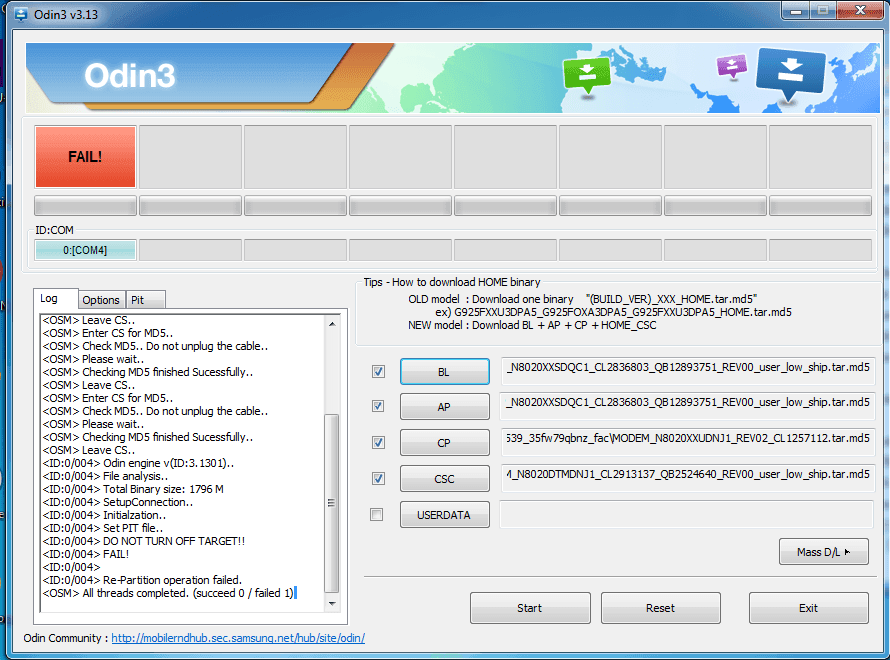890x660 pixels.
Task: Click the USERDATA button
Action: (444, 515)
